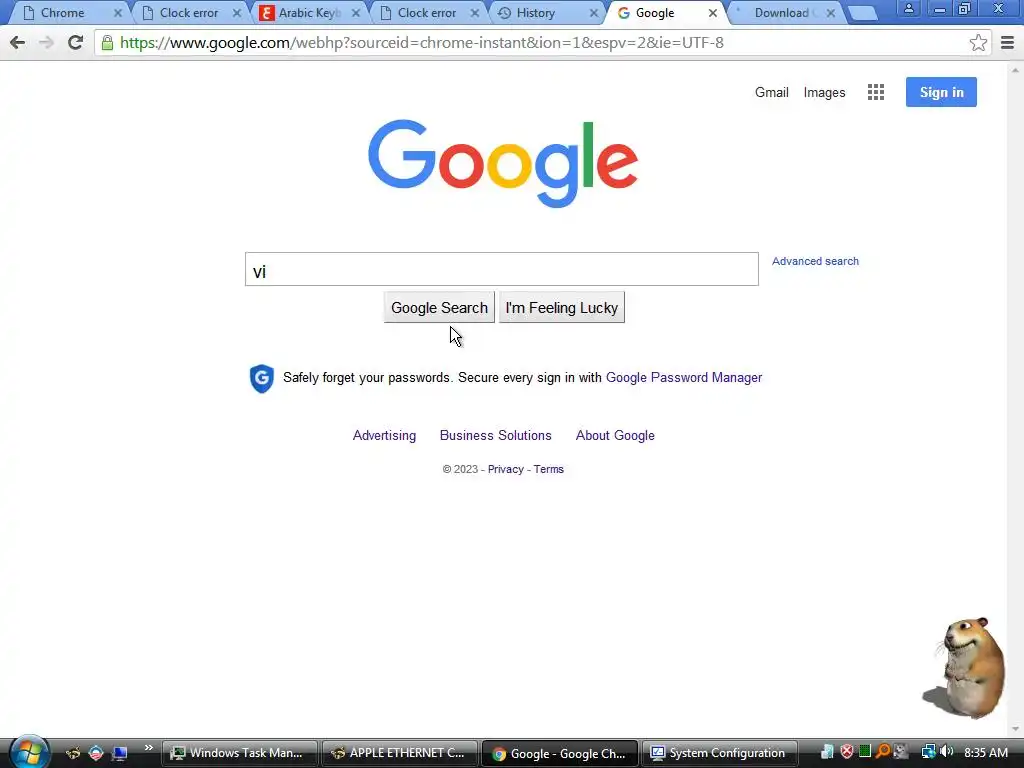Screen dimensions: 1024x768
Task: Open the Chrome user profile button
Action: coord(908,8)
